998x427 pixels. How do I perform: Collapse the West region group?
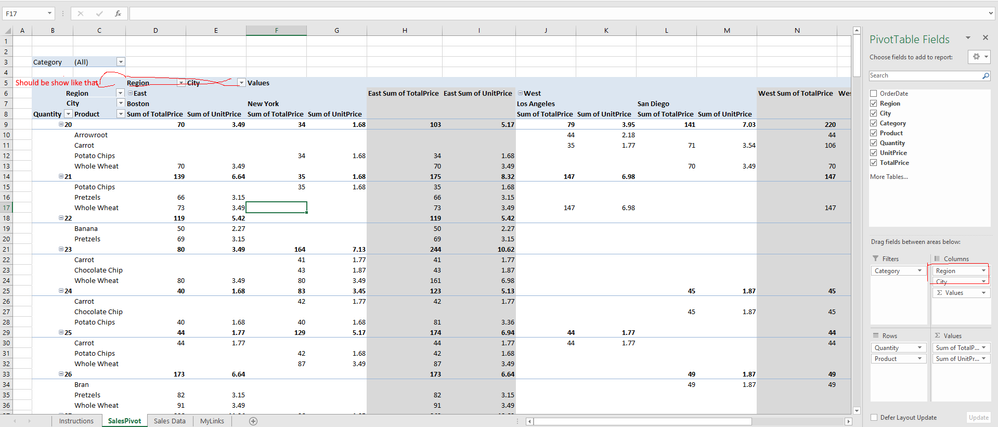pyautogui.click(x=520, y=93)
